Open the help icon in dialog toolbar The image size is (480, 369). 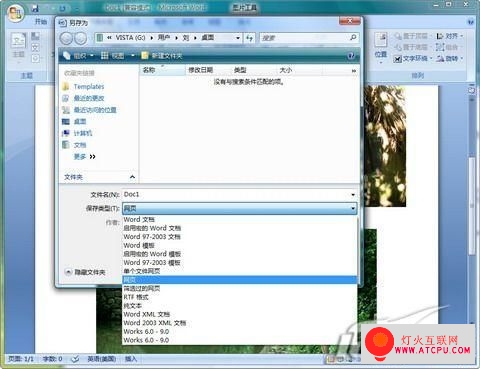[x=351, y=56]
